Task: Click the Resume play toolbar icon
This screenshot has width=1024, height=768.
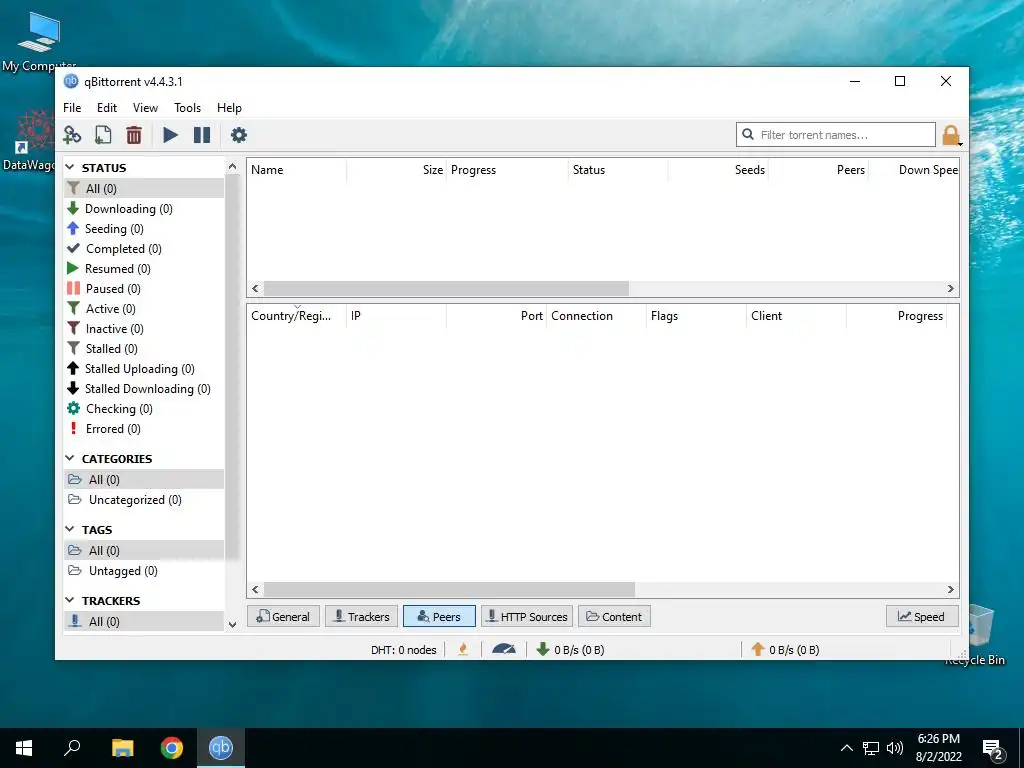Action: (x=170, y=135)
